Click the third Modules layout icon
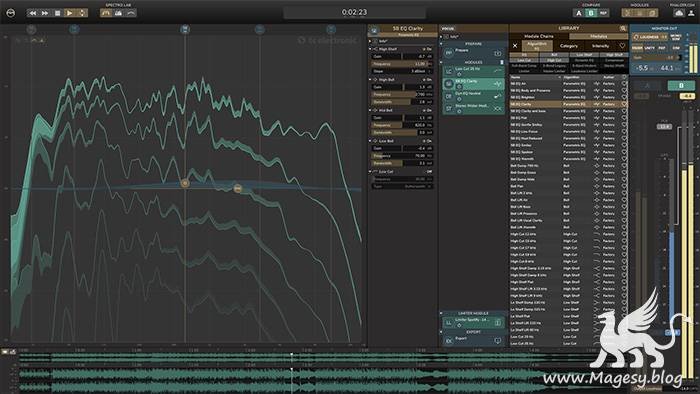 (652, 13)
